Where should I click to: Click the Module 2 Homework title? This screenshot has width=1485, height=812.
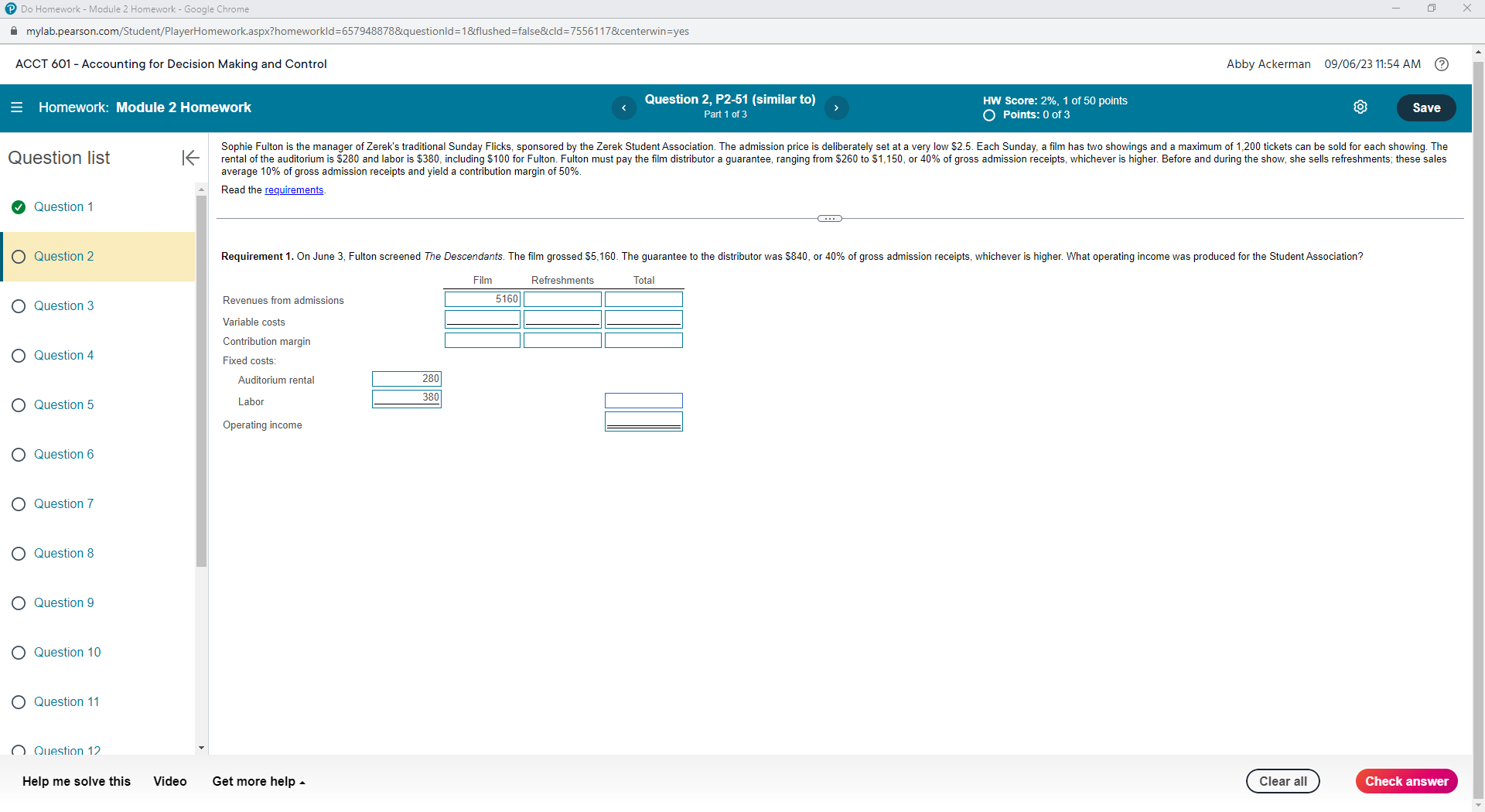click(183, 107)
